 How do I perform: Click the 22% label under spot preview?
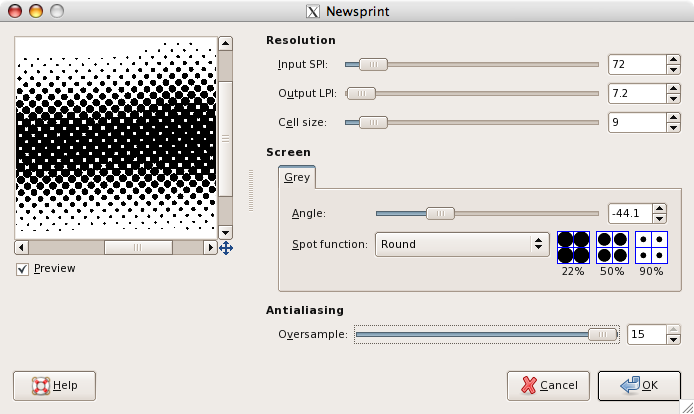[573, 271]
